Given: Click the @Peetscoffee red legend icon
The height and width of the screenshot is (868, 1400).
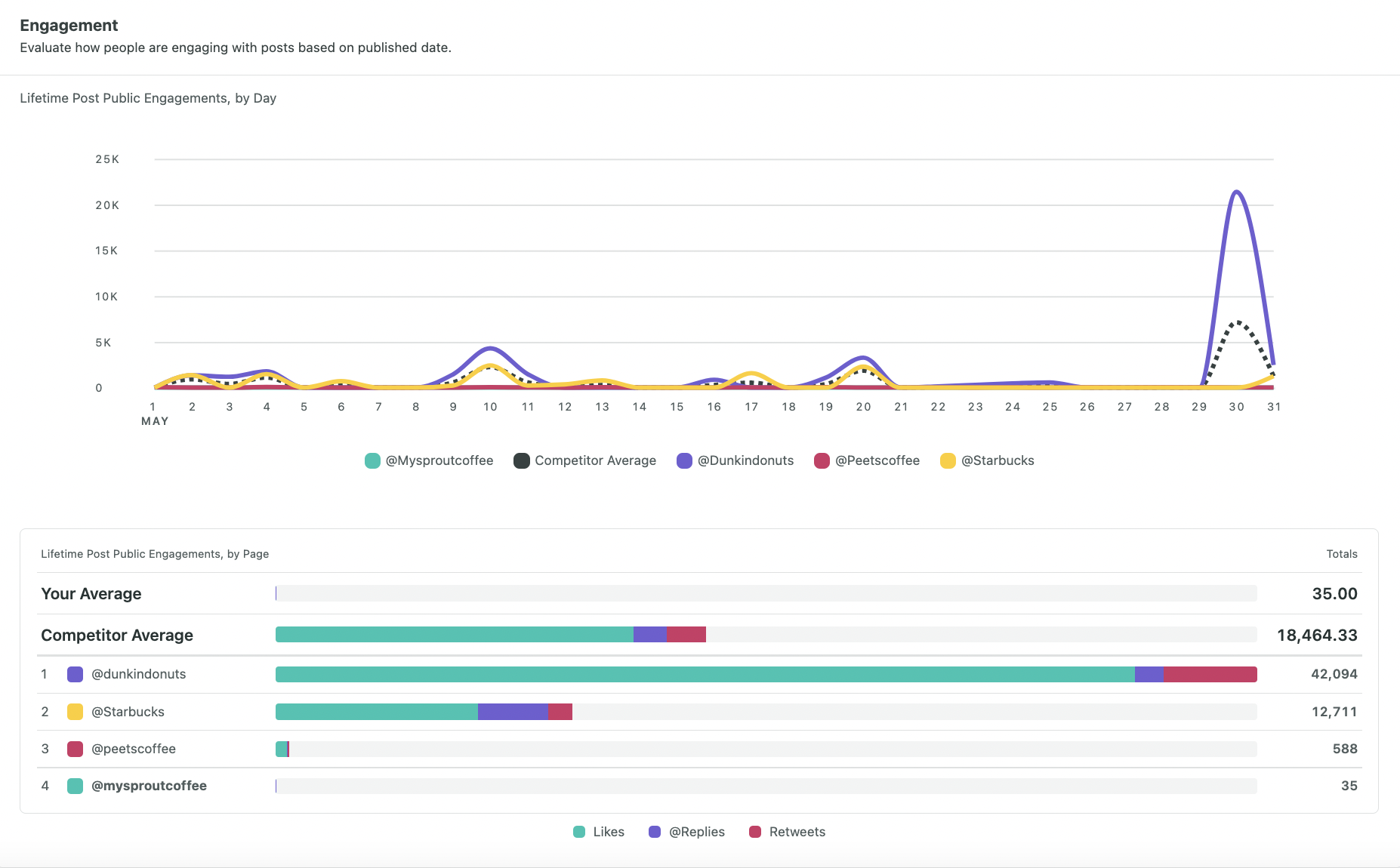Looking at the screenshot, I should (x=821, y=460).
